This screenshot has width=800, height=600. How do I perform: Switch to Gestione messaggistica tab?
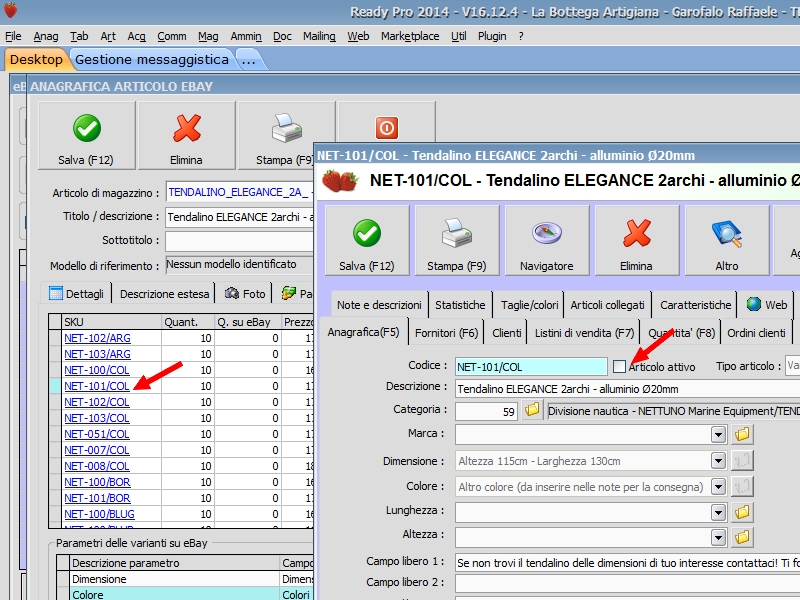tap(152, 60)
